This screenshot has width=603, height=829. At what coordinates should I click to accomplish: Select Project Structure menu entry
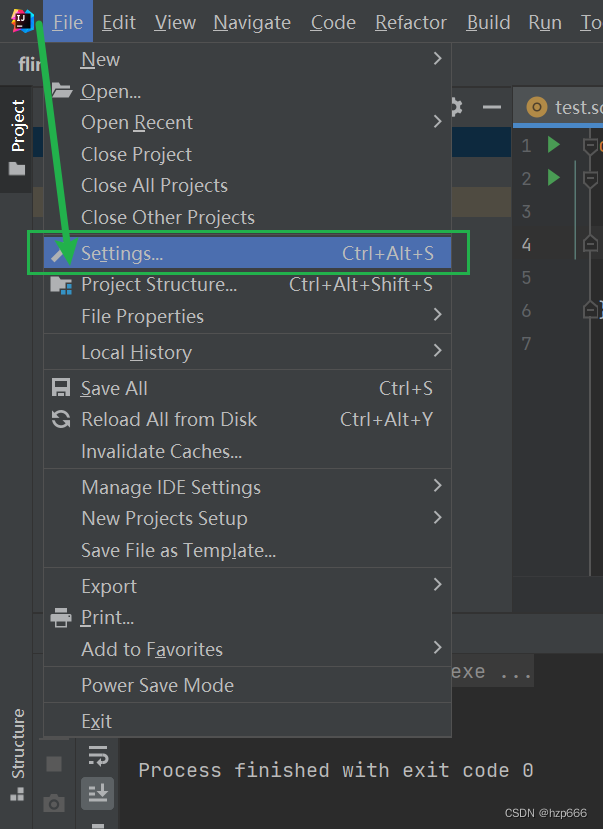[159, 285]
